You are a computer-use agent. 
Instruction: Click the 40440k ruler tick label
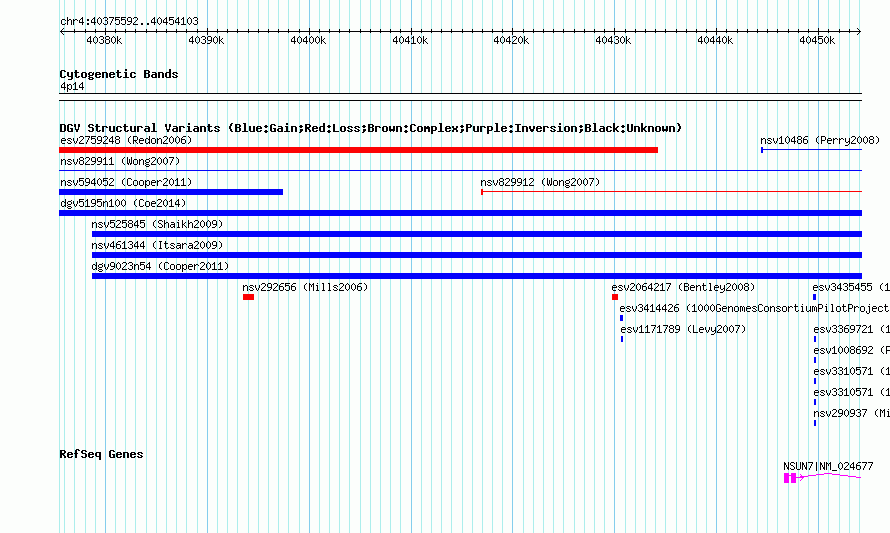coord(715,40)
